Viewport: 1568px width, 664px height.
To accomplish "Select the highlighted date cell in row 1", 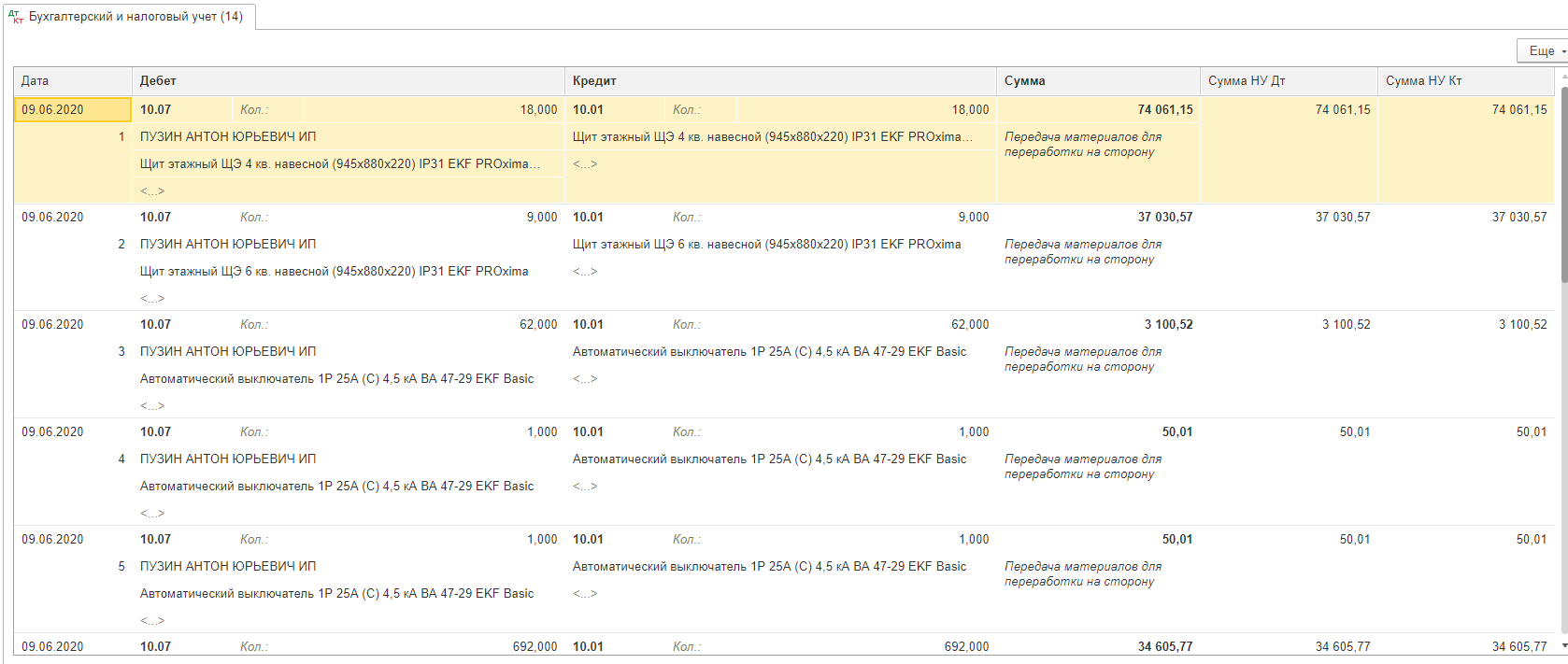I will (72, 110).
